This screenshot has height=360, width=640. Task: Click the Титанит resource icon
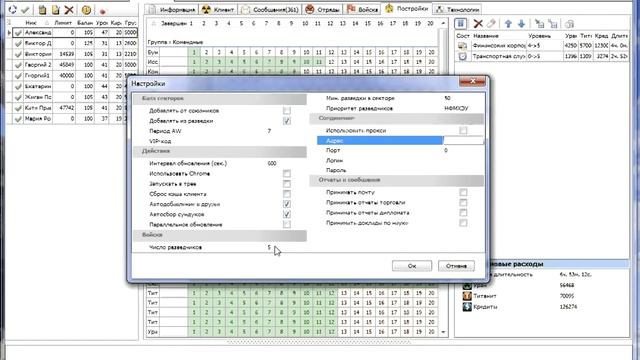coord(467,296)
